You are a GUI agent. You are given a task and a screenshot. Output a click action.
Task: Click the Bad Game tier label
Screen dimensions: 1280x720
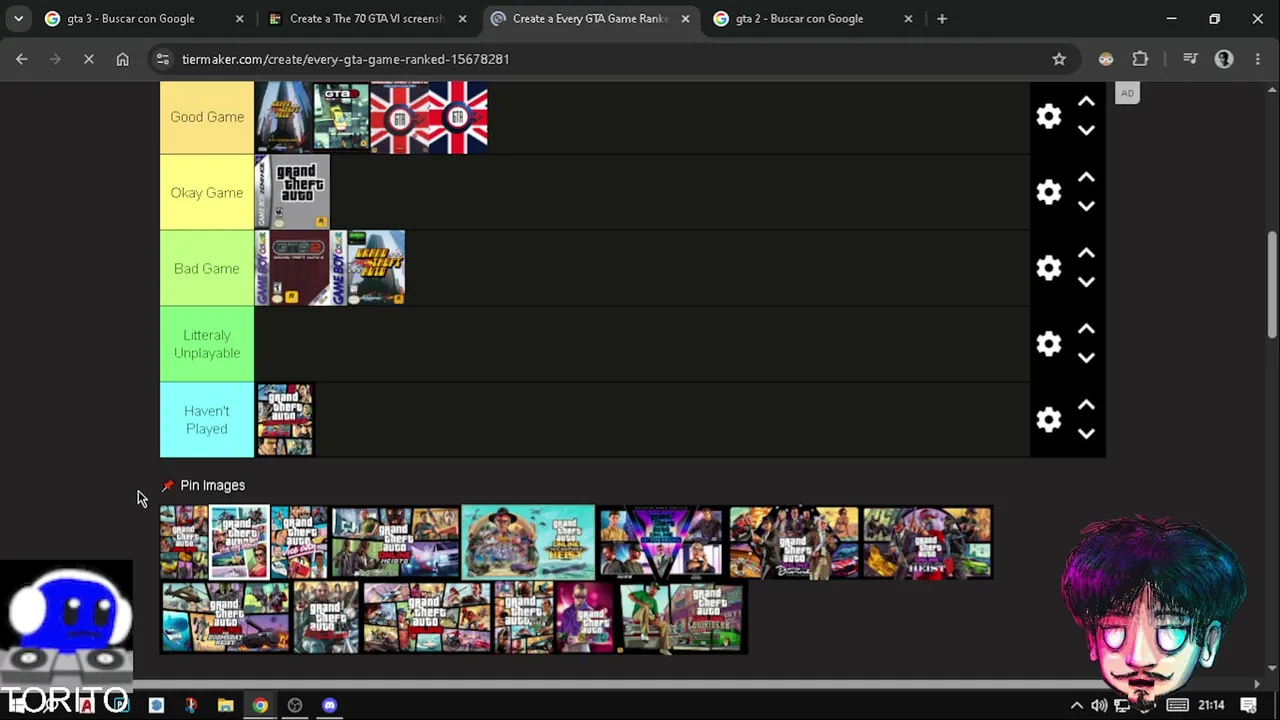pos(207,268)
